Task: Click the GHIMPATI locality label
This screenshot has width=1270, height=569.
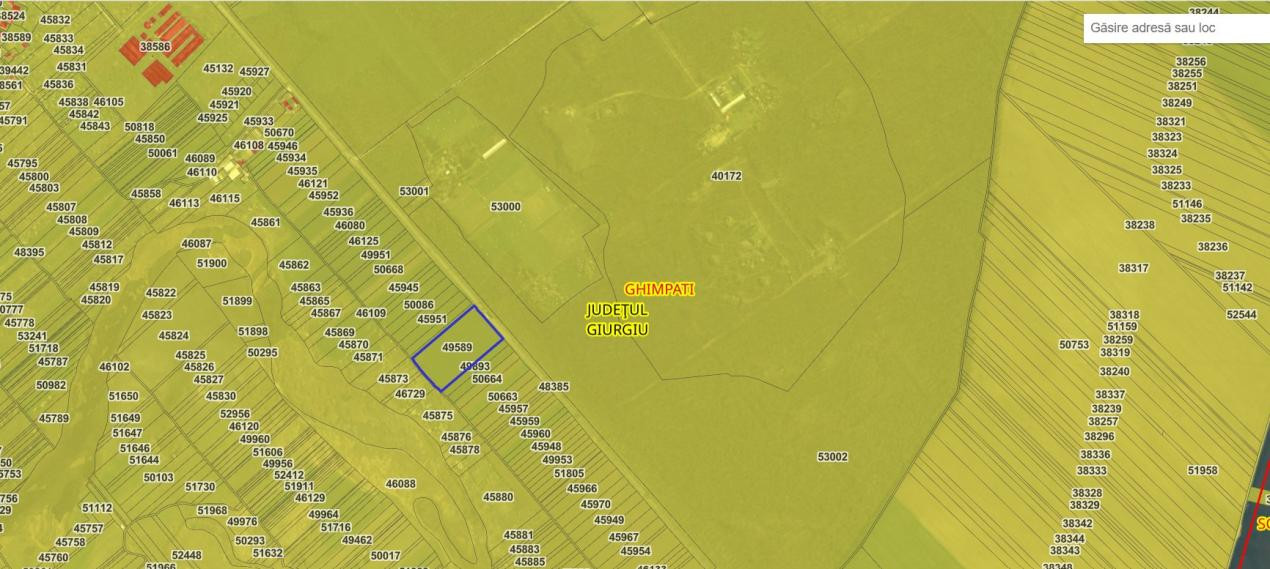Action: coord(659,289)
